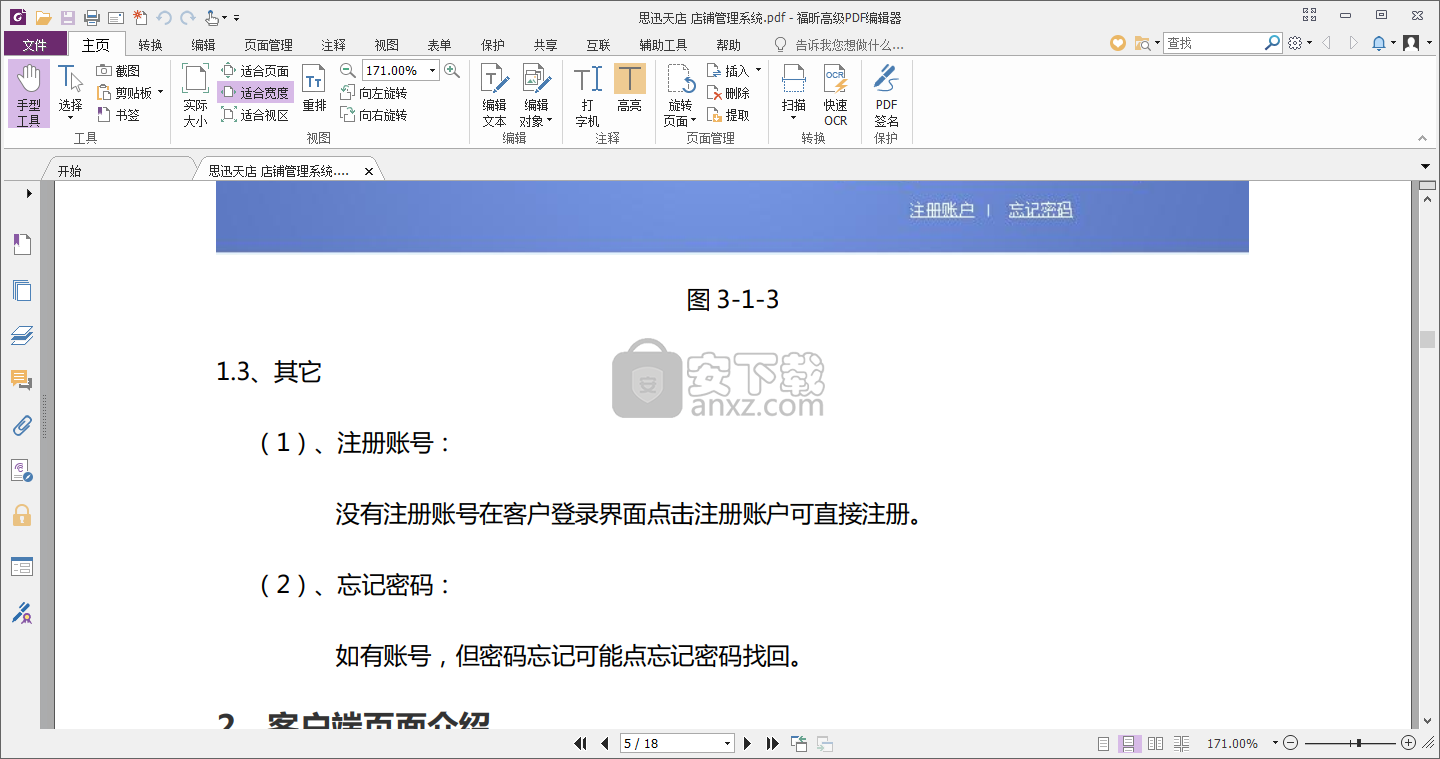Go to the first page
Viewport: 1440px width, 759px height.
click(580, 743)
